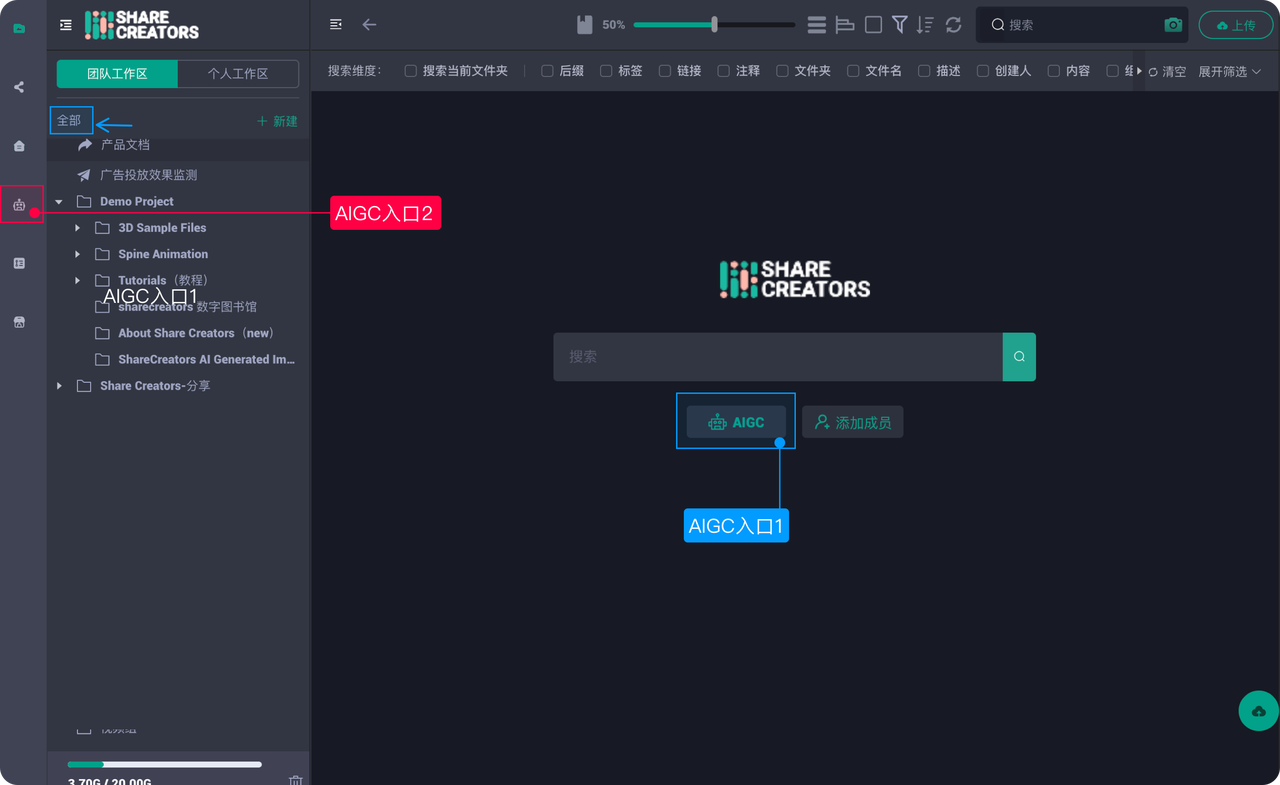Click 清空 to clear filters
Viewport: 1280px width, 785px height.
(1167, 72)
